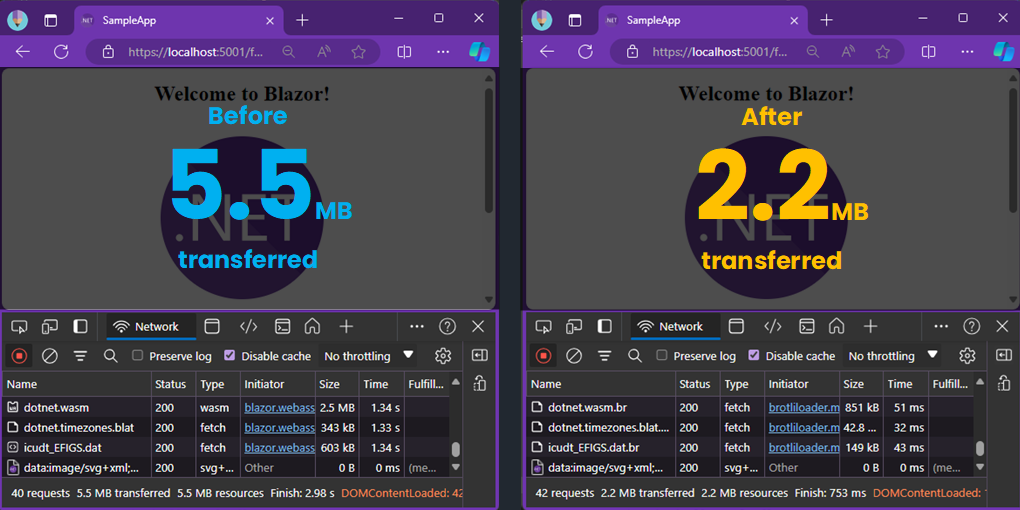Open a new tab in right browser window
This screenshot has width=1020, height=510.
click(826, 20)
